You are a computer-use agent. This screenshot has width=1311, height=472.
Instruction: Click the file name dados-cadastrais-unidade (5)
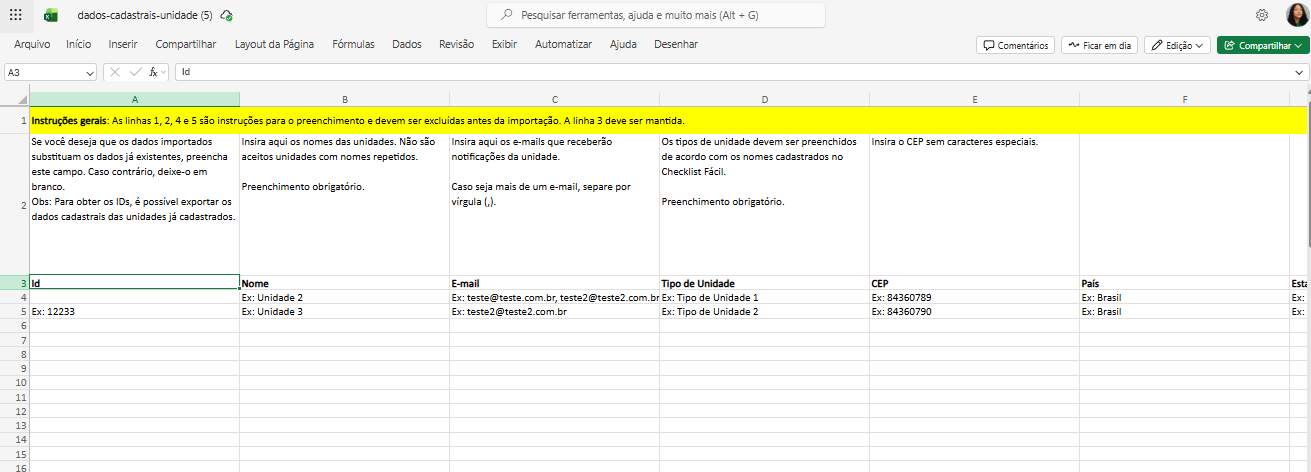(x=145, y=15)
